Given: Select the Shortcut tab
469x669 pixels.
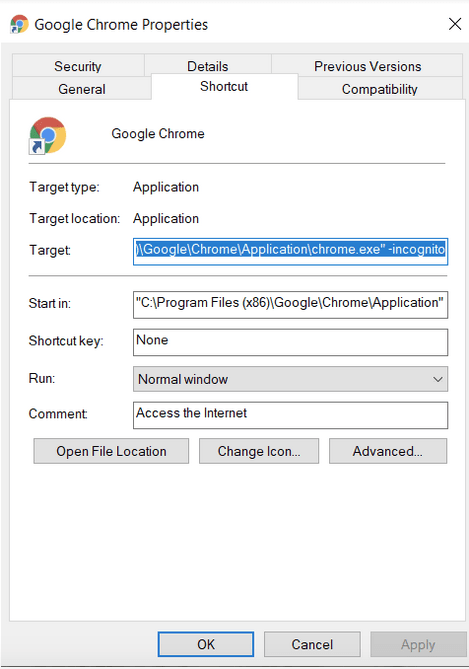Looking at the screenshot, I should click(x=224, y=87).
